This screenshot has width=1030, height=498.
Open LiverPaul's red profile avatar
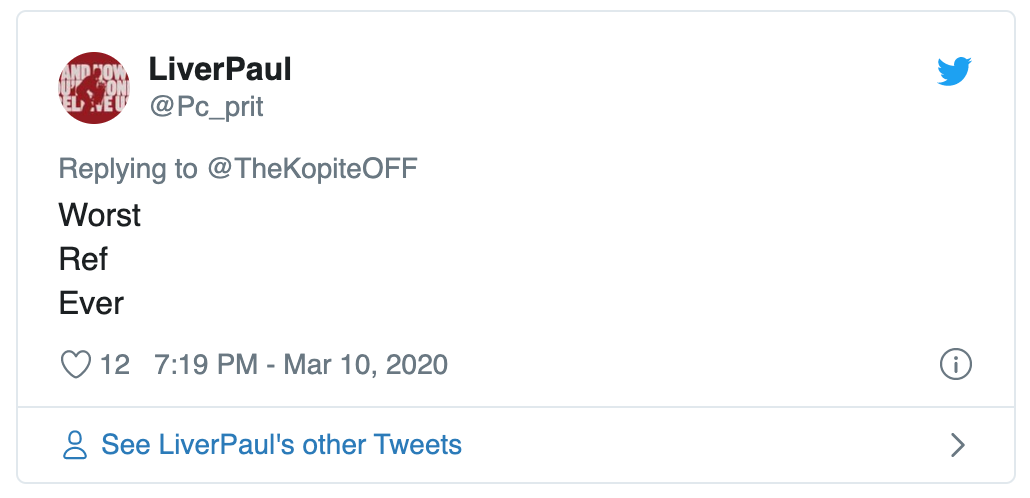(94, 87)
